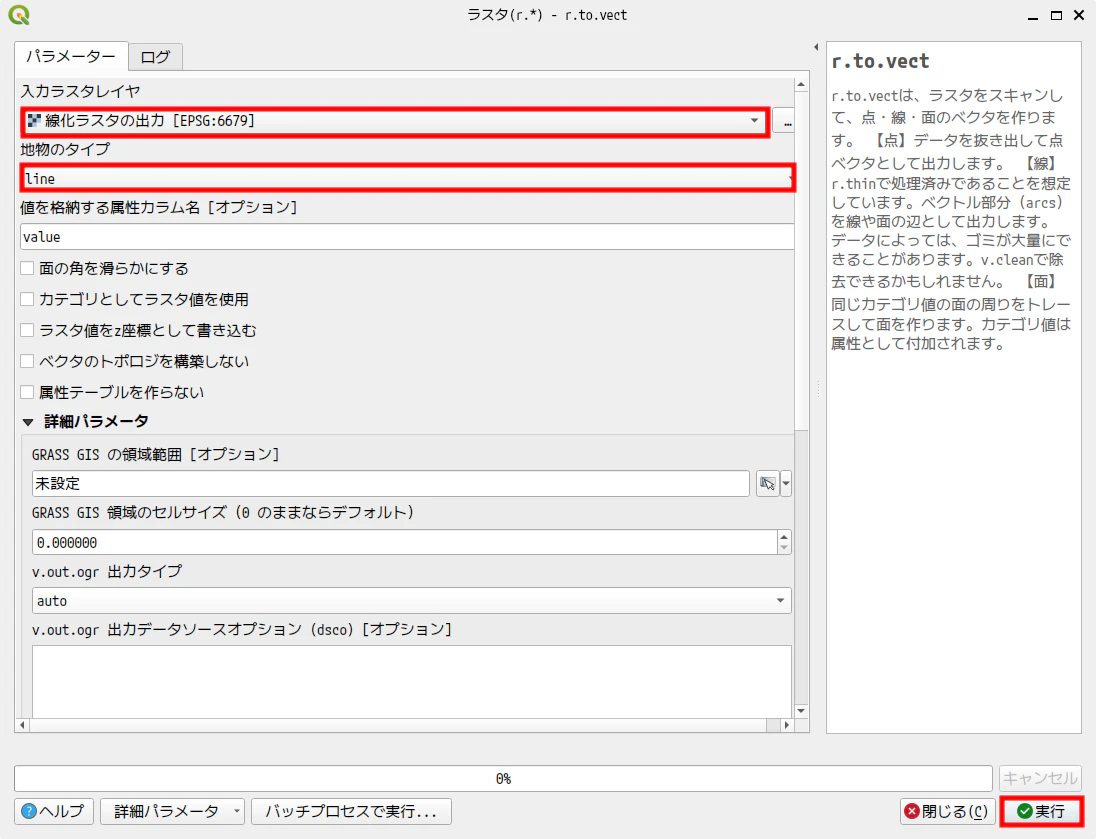The width and height of the screenshot is (1096, 839).
Task: Click the ヘルプ button
Action: click(x=53, y=811)
